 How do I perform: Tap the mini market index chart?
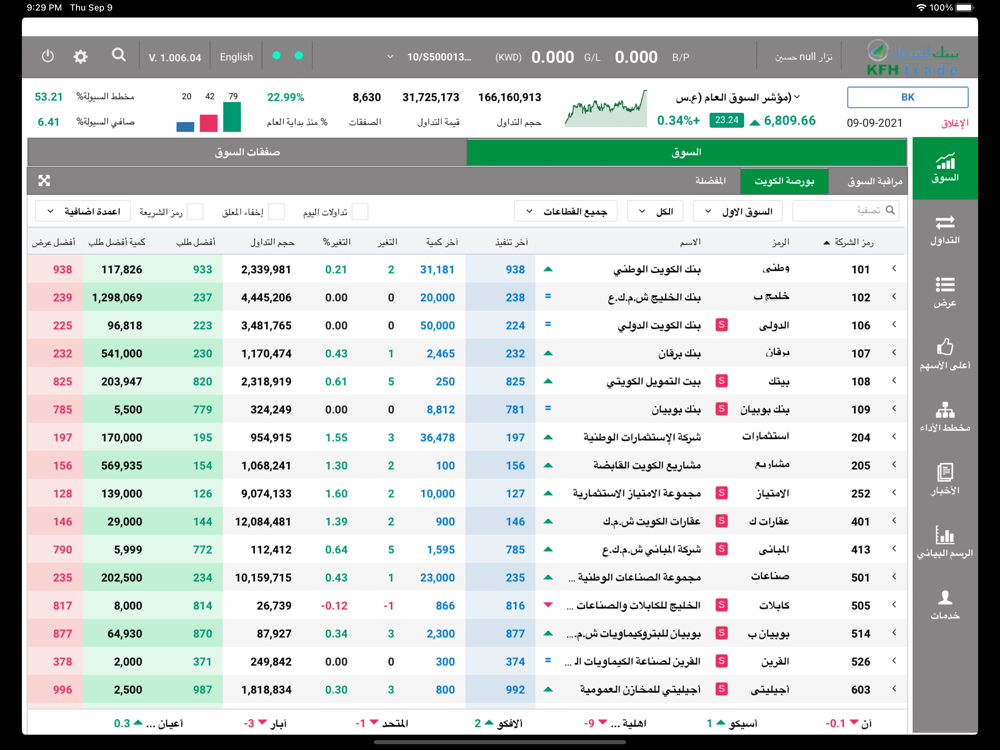(606, 108)
